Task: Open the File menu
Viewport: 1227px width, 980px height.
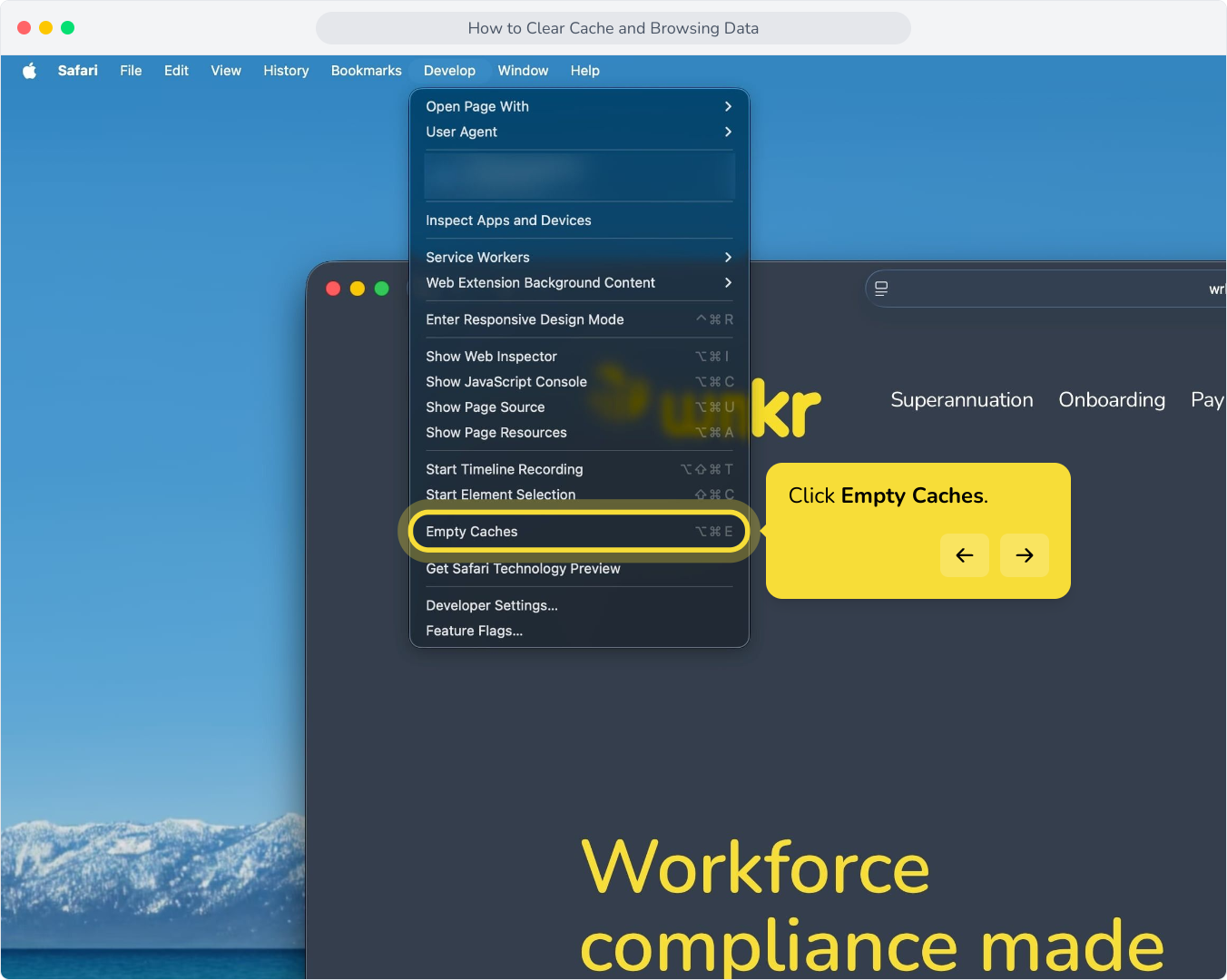Action: [131, 71]
